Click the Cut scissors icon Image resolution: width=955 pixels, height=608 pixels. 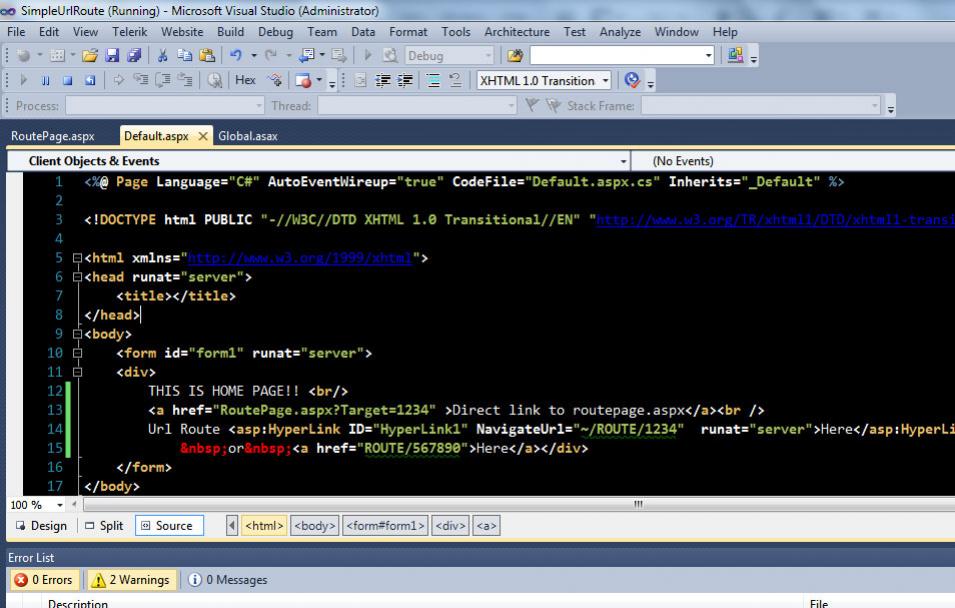(162, 56)
